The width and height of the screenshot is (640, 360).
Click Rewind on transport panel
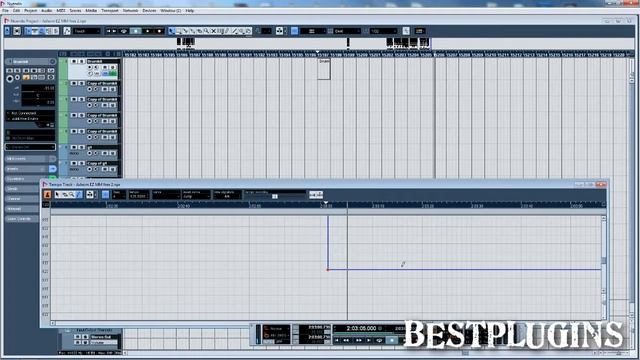[346, 340]
